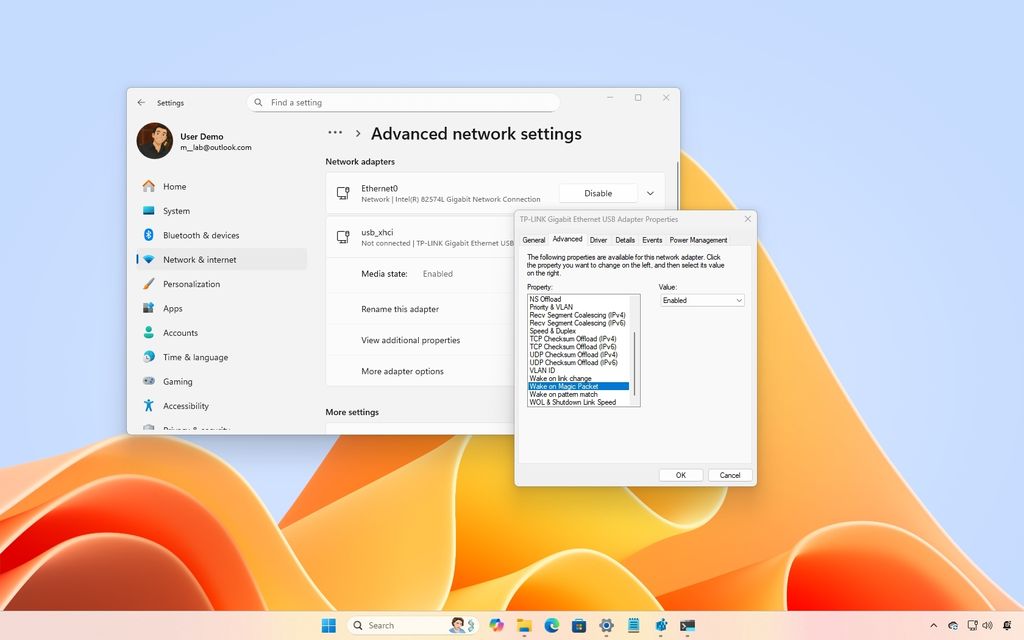Select the Gaming sidebar icon
The width and height of the screenshot is (1024, 640).
click(x=150, y=381)
